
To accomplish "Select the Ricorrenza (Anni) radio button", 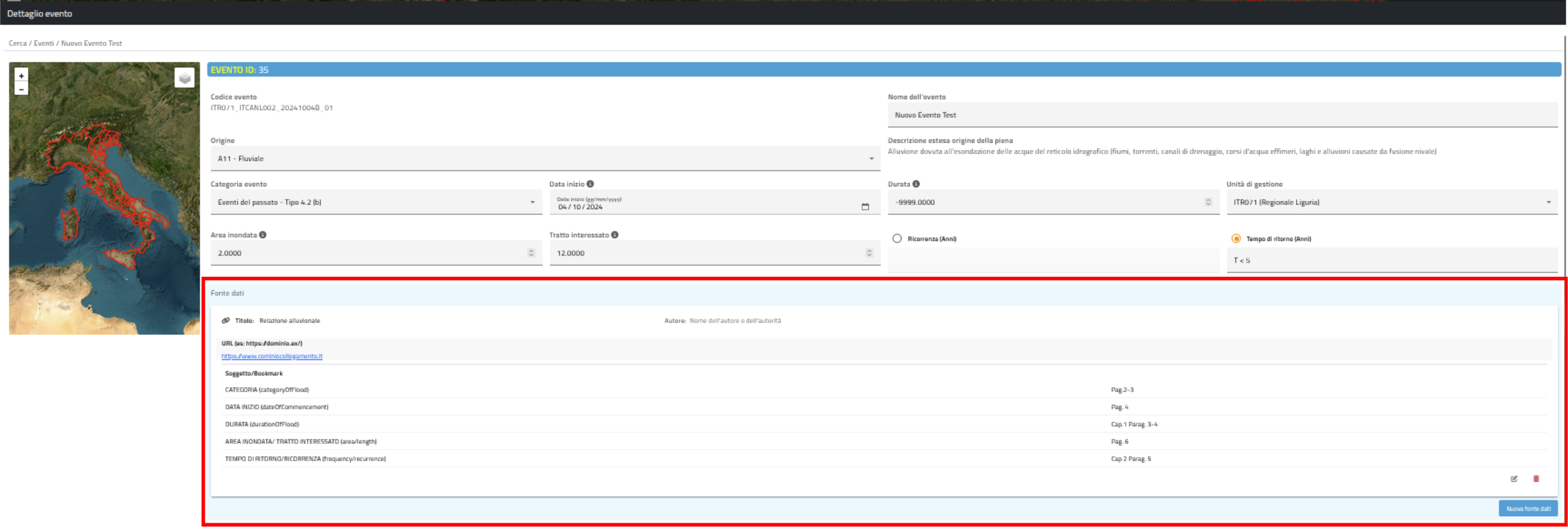I will tap(897, 239).
